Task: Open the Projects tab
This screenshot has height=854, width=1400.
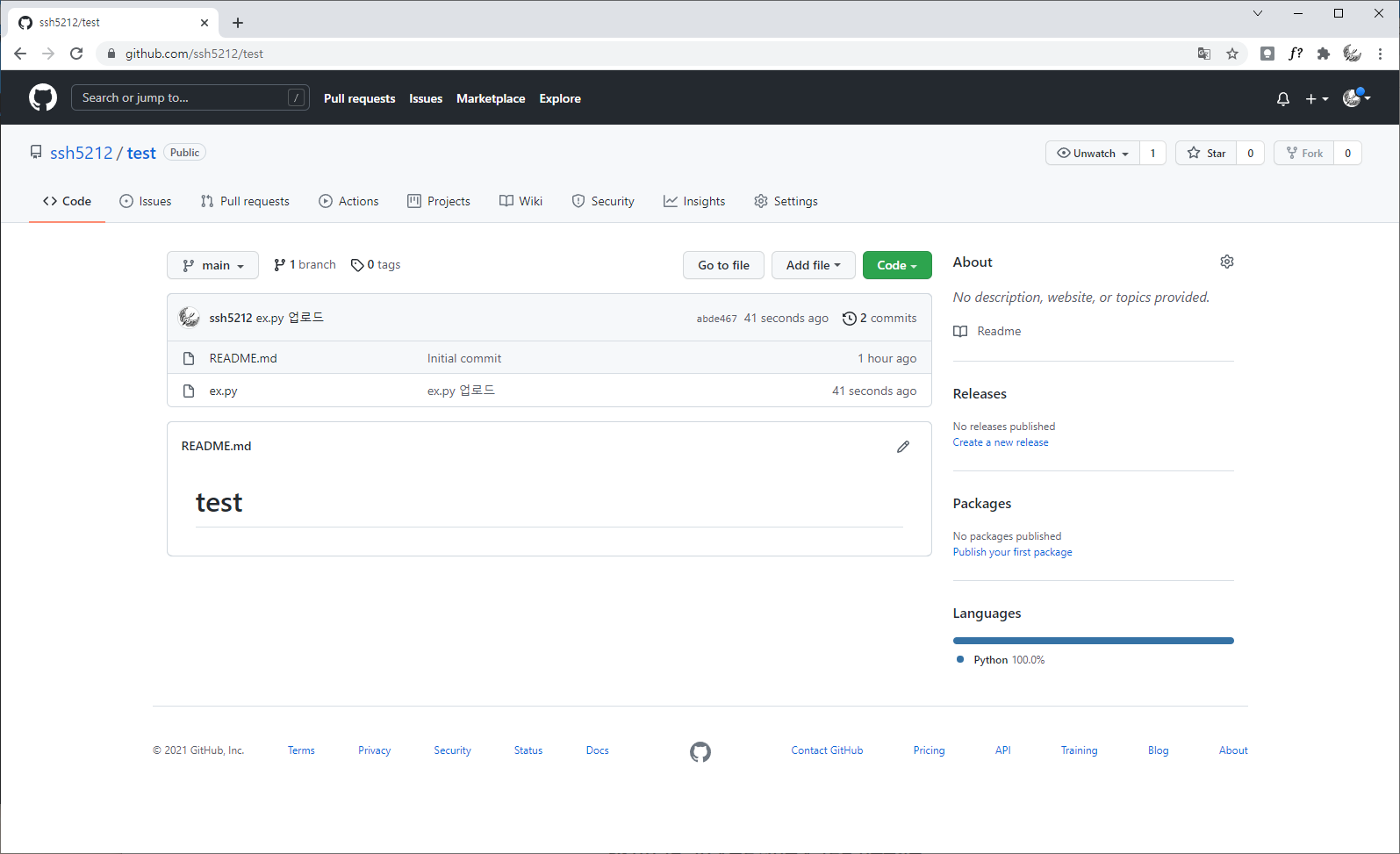Action: (439, 201)
